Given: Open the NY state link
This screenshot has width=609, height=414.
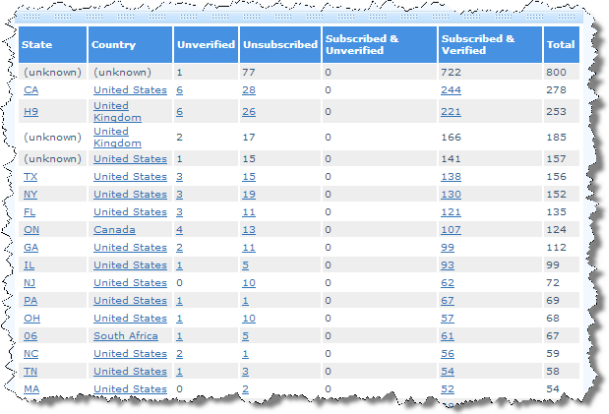Looking at the screenshot, I should [x=31, y=194].
